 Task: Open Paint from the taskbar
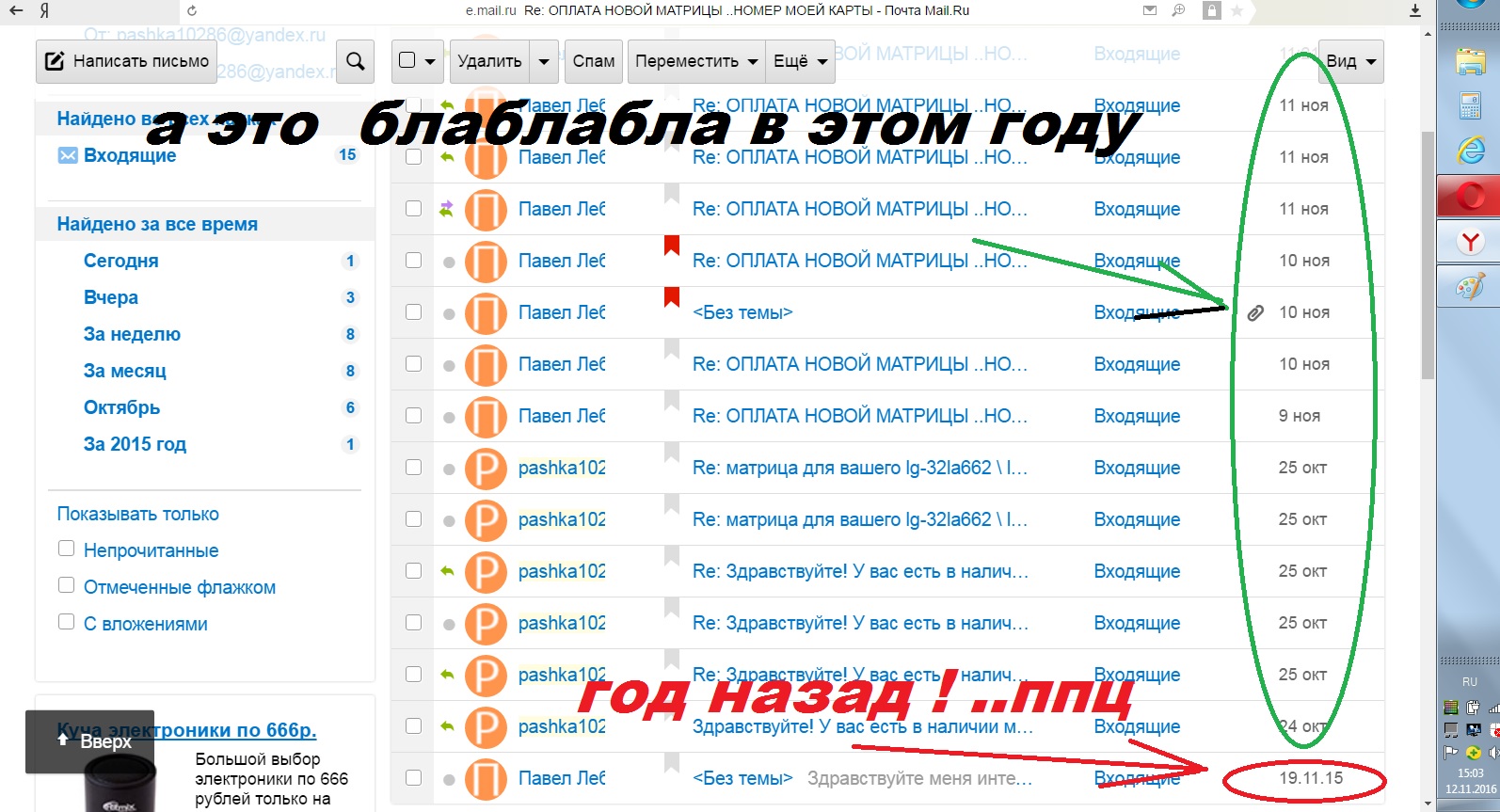[1470, 288]
